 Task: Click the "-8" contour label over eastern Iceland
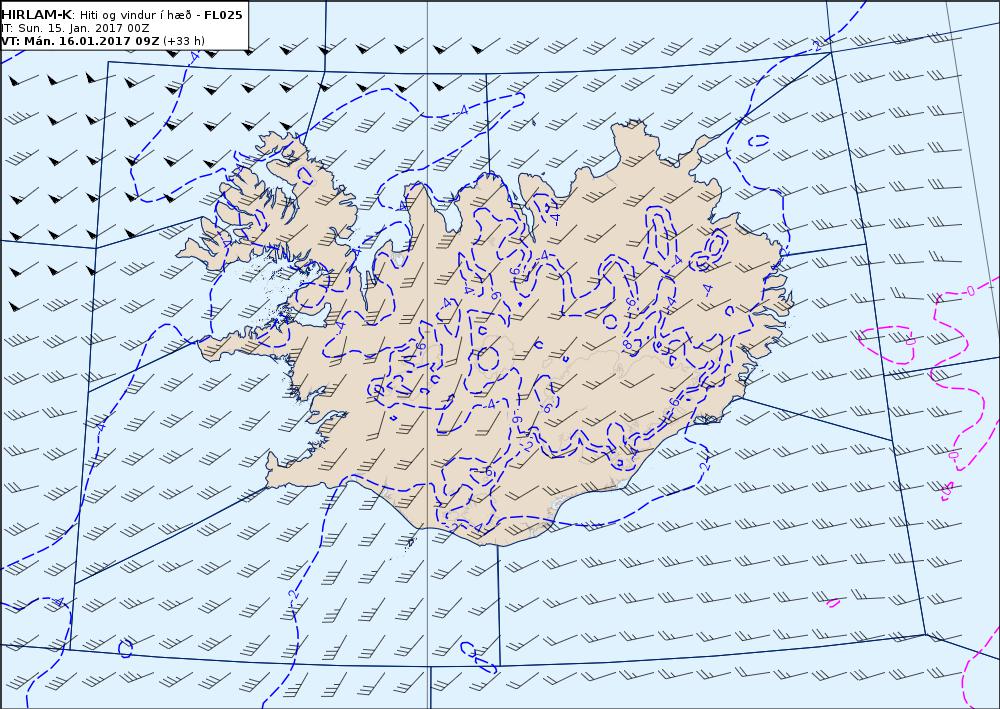click(627, 344)
